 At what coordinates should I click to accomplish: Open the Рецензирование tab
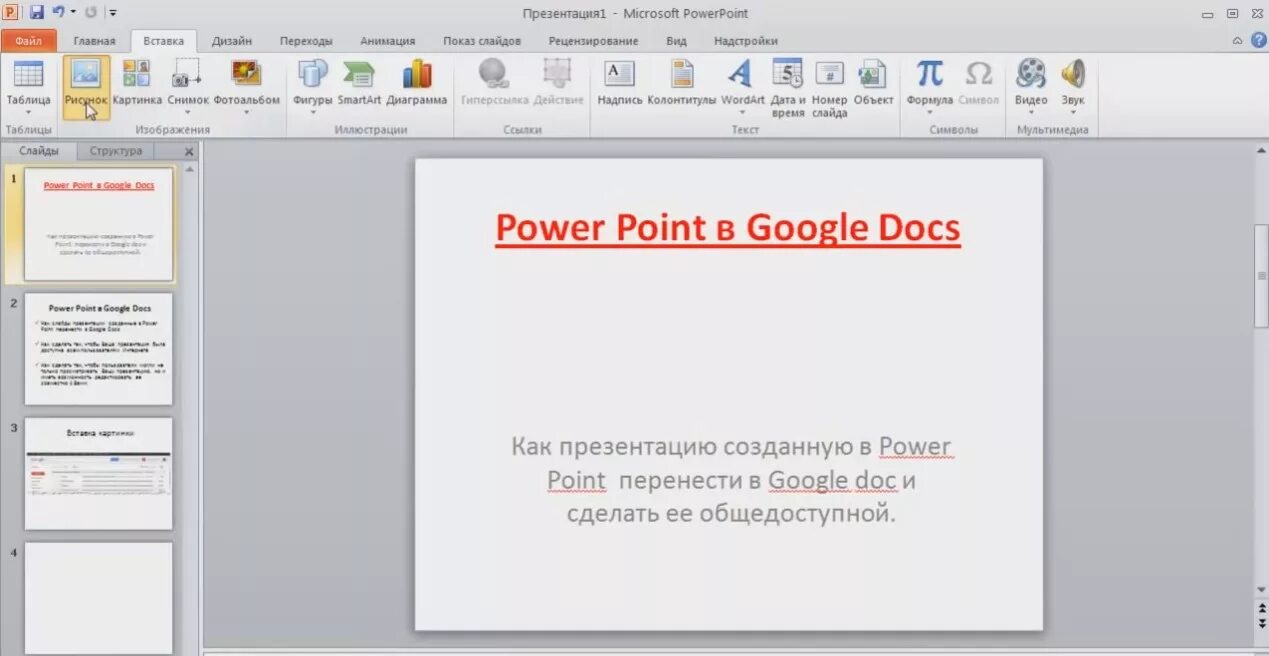coord(593,41)
